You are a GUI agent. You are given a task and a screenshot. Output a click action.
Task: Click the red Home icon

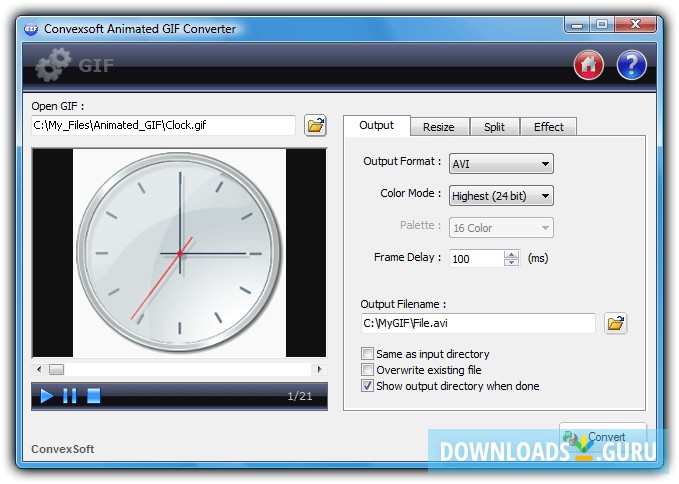point(588,65)
